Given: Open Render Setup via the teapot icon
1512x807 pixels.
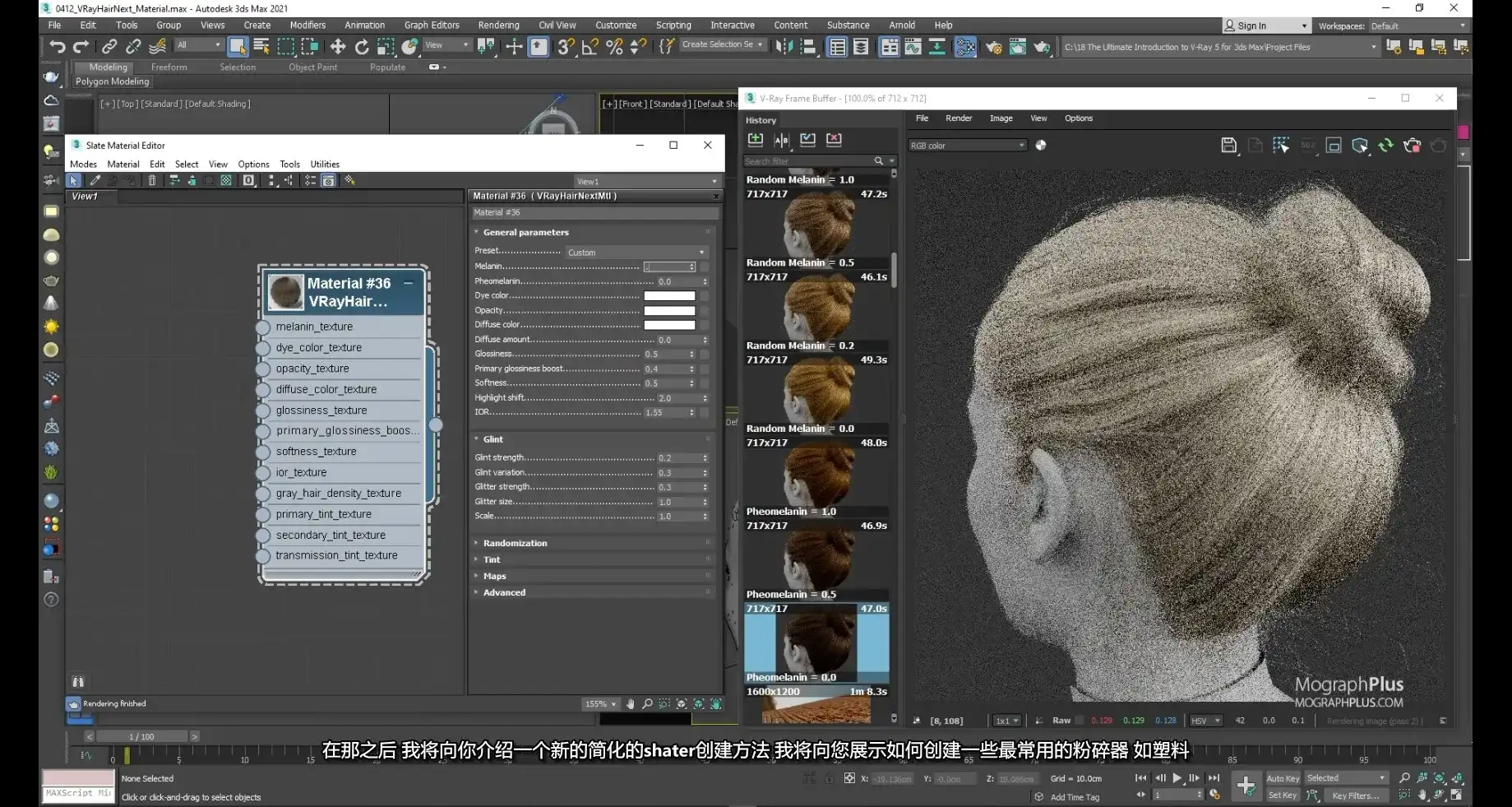Looking at the screenshot, I should pyautogui.click(x=993, y=47).
